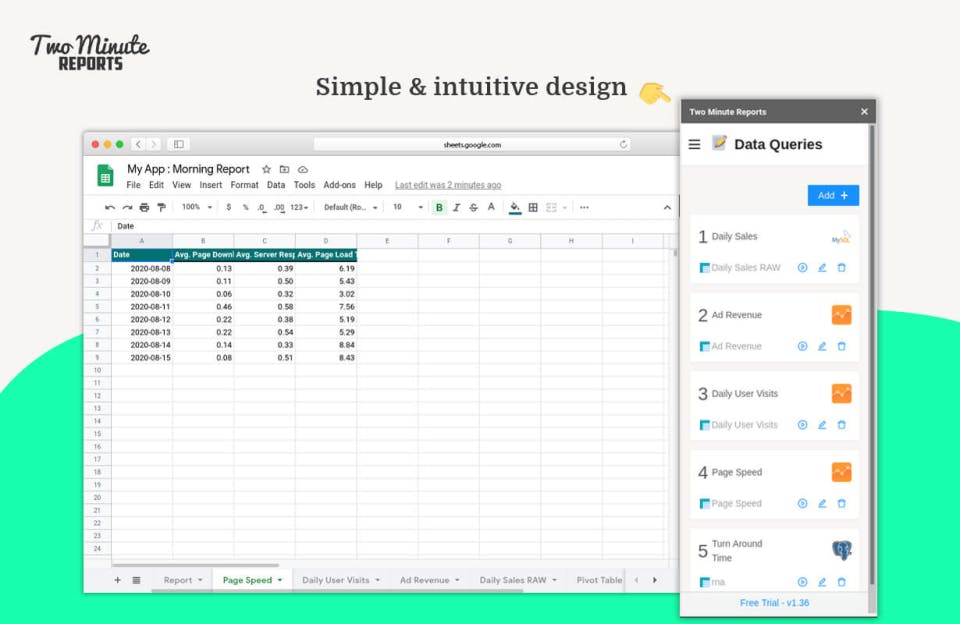Viewport: 960px width, 624px height.
Task: Click the Free Trial - v1.36 link
Action: click(774, 603)
